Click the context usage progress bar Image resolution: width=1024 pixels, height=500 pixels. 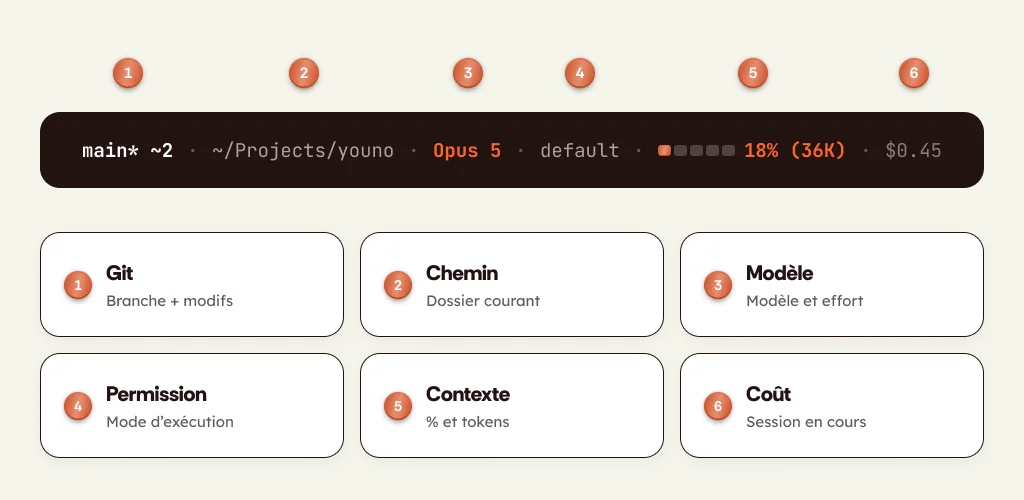[696, 151]
